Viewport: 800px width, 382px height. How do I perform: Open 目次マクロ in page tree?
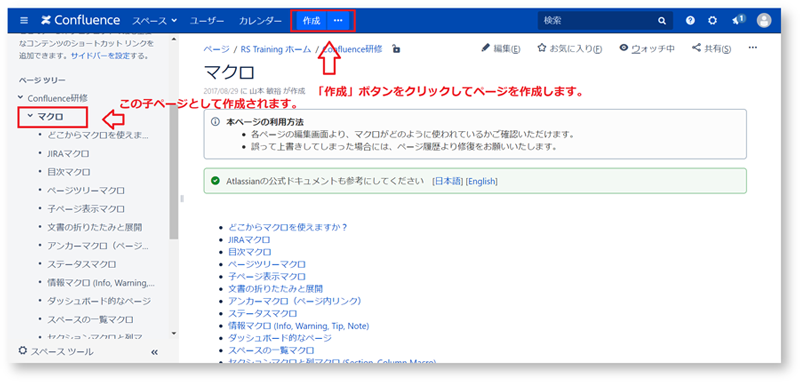(x=69, y=172)
